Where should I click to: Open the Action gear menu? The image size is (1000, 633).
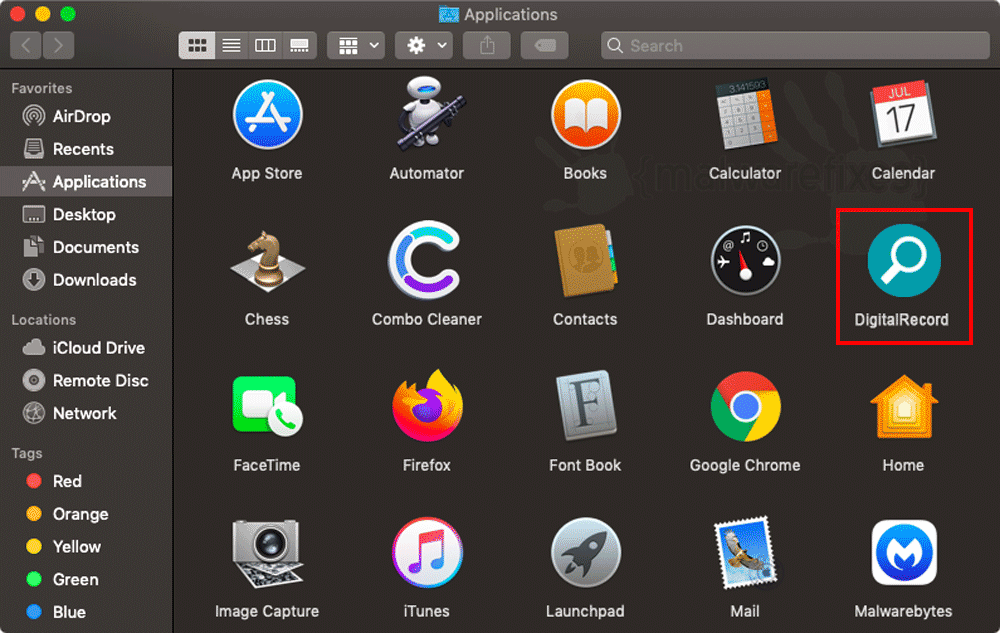[424, 45]
